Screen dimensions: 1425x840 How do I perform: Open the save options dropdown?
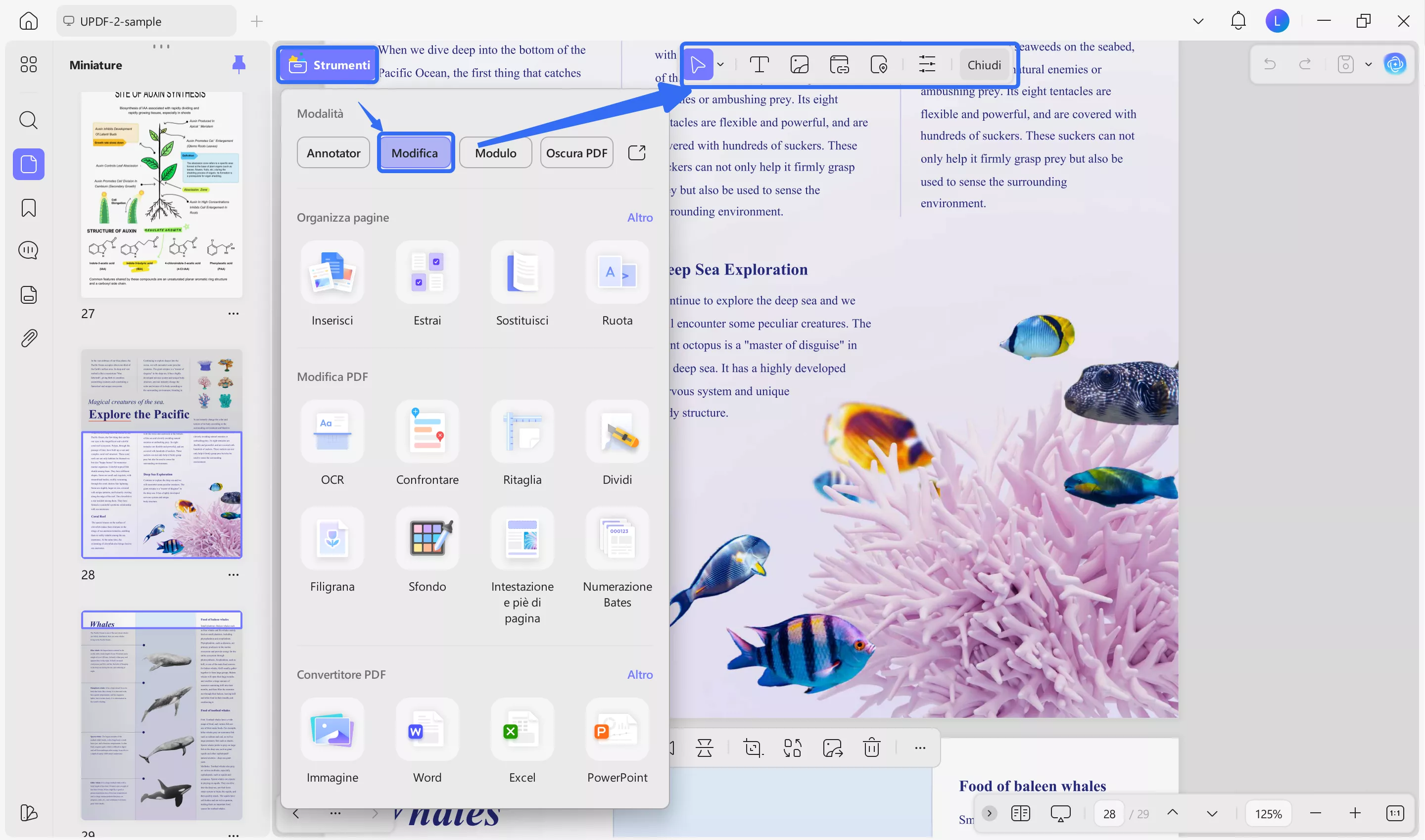click(x=1369, y=64)
